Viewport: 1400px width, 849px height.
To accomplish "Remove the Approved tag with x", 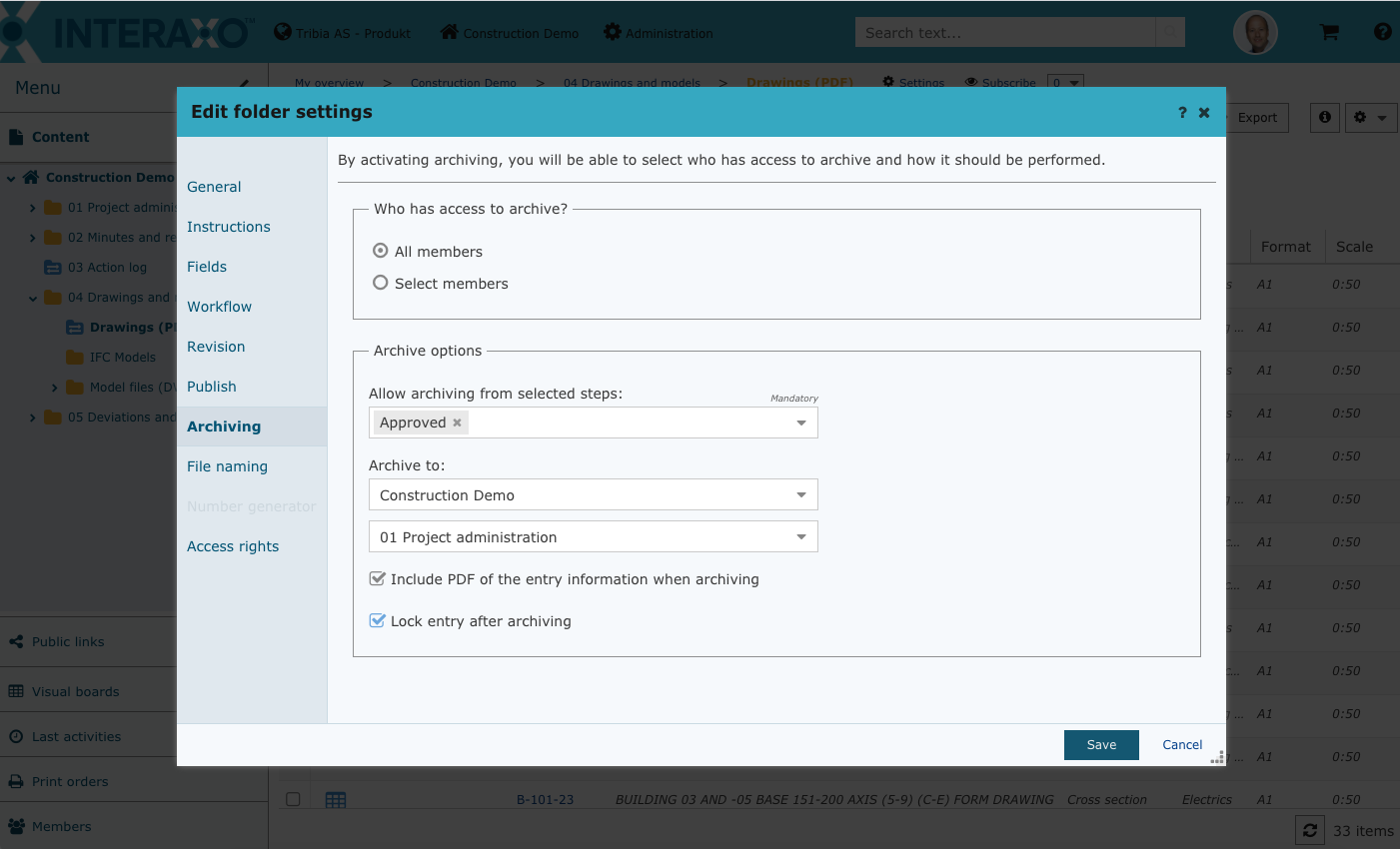I will tap(457, 423).
